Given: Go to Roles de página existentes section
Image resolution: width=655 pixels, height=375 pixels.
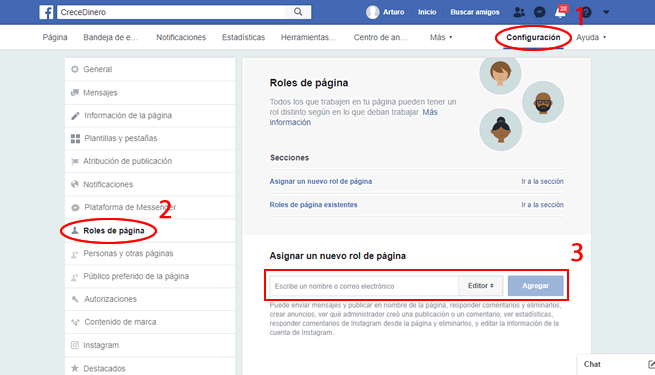Looking at the screenshot, I should tap(313, 205).
